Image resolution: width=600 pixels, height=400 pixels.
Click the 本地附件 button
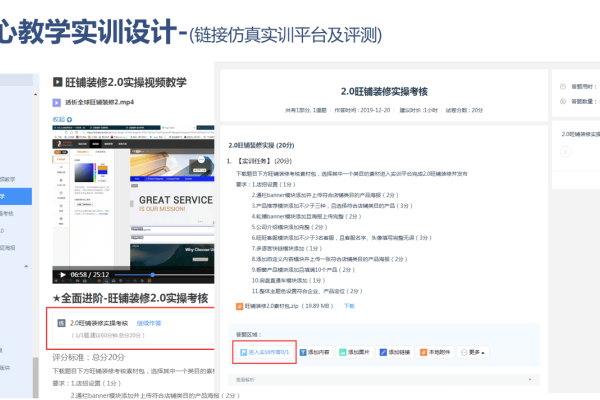435,352
